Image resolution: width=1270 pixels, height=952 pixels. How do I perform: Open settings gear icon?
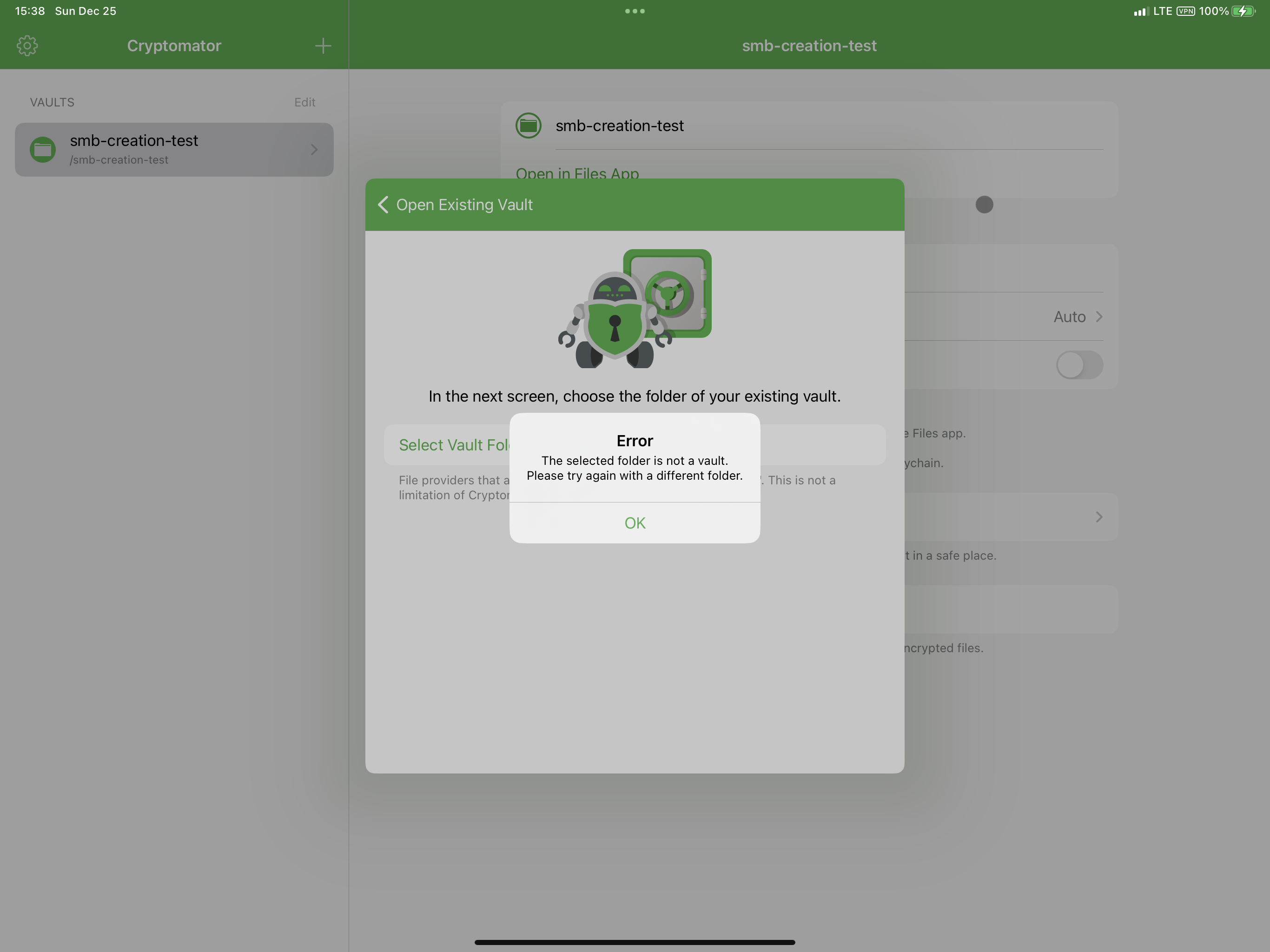[x=27, y=46]
